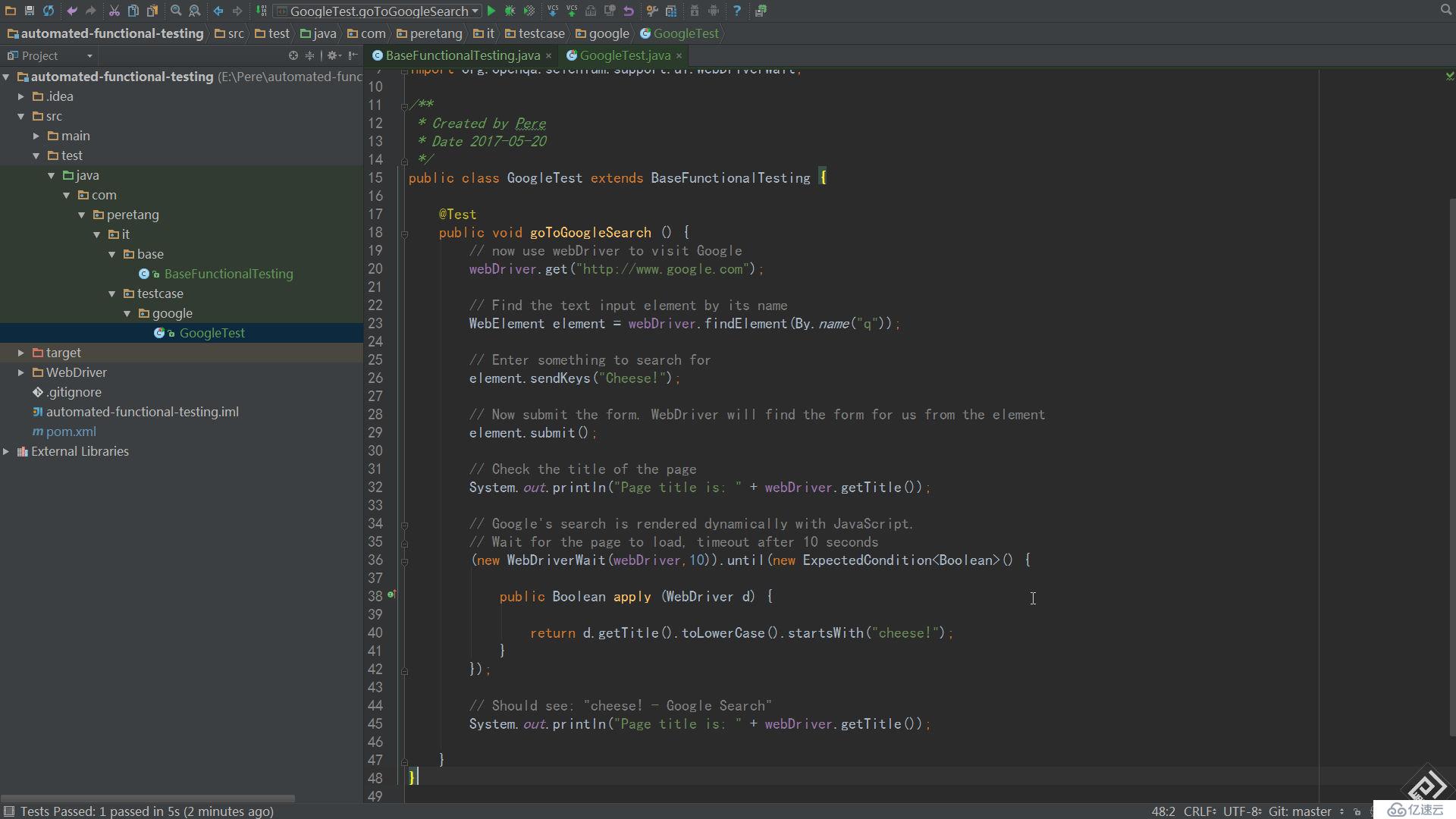Viewport: 1456px width, 819px height.
Task: Click Scroll from Source target icon
Action: 293,55
